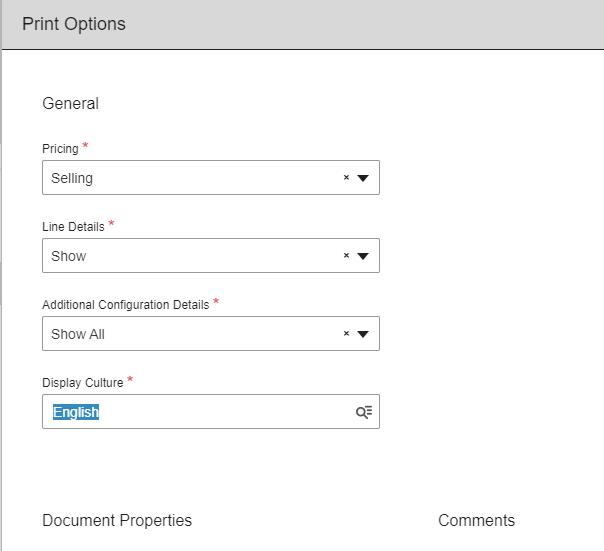This screenshot has height=551, width=604.
Task: Click the Print Options title
Action: (74, 24)
